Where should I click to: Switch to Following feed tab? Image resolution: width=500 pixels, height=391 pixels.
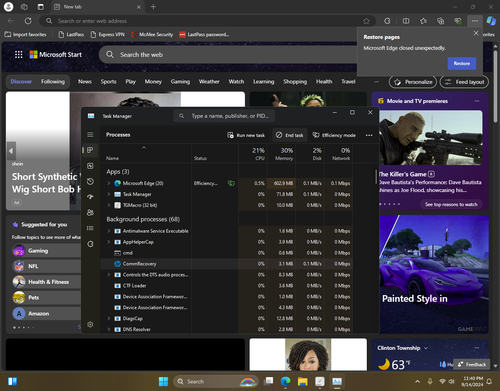click(x=53, y=82)
